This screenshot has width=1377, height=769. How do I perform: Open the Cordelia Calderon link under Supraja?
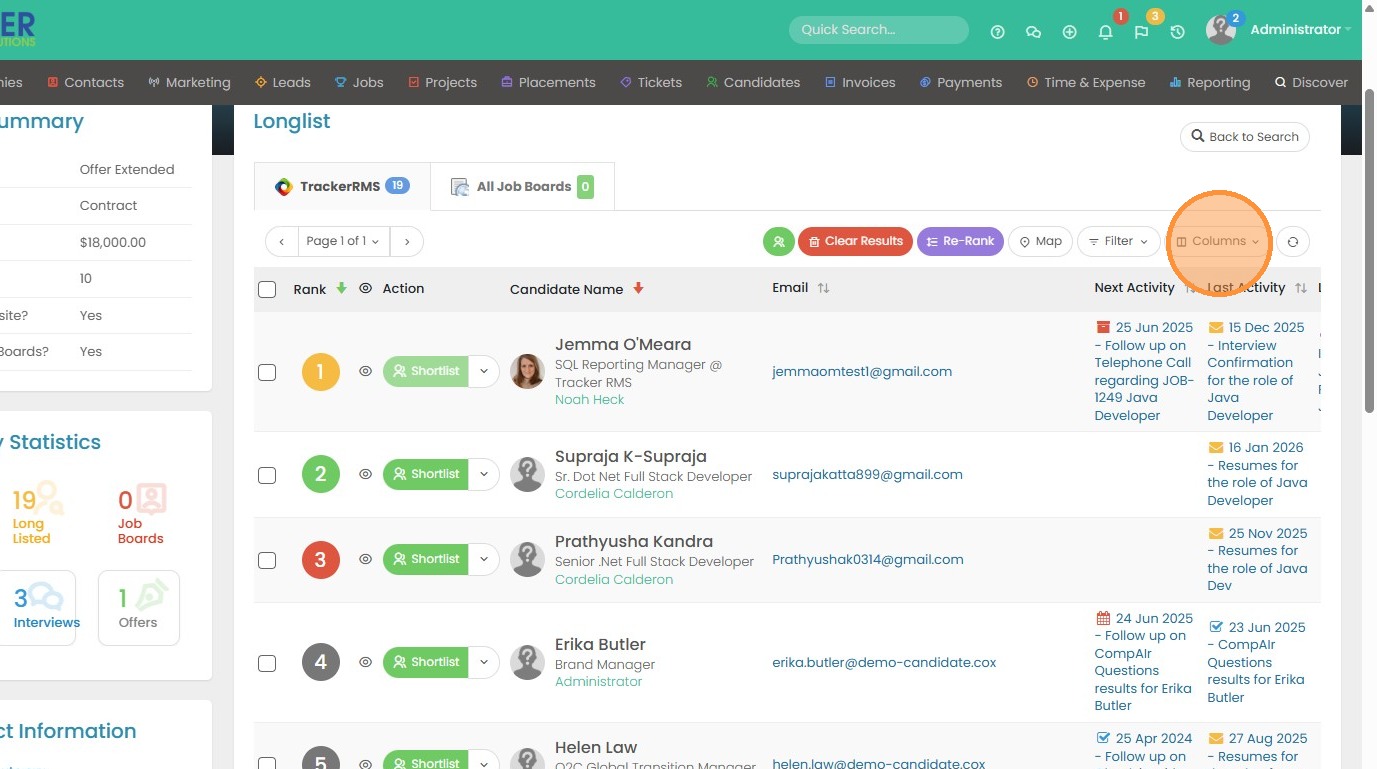point(614,494)
